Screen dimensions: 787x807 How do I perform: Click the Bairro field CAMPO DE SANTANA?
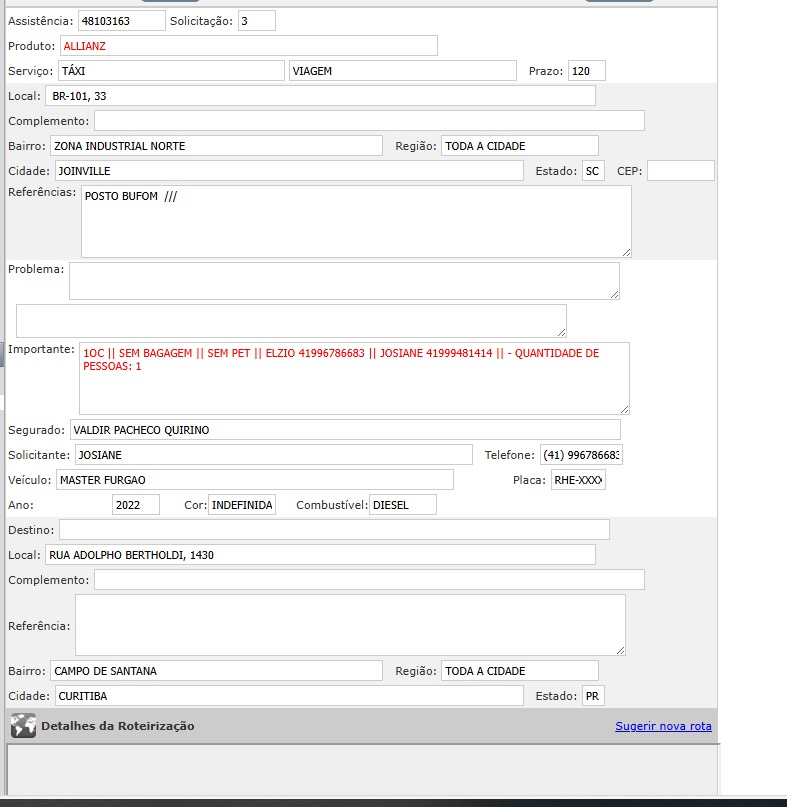(x=216, y=671)
